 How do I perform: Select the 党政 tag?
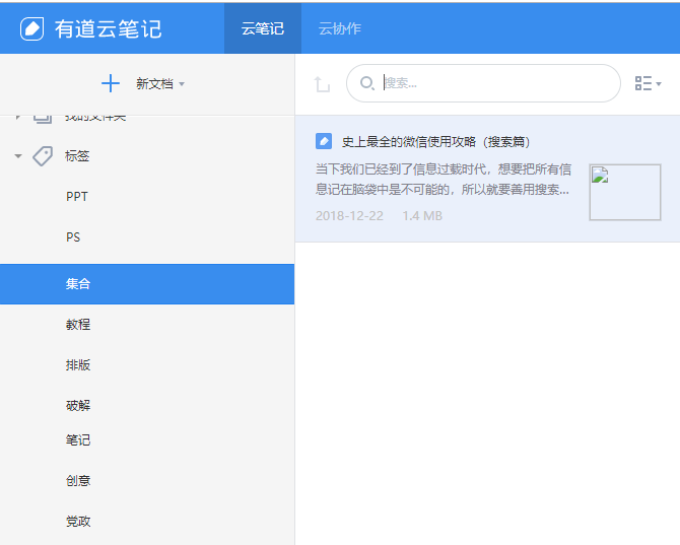click(x=78, y=521)
